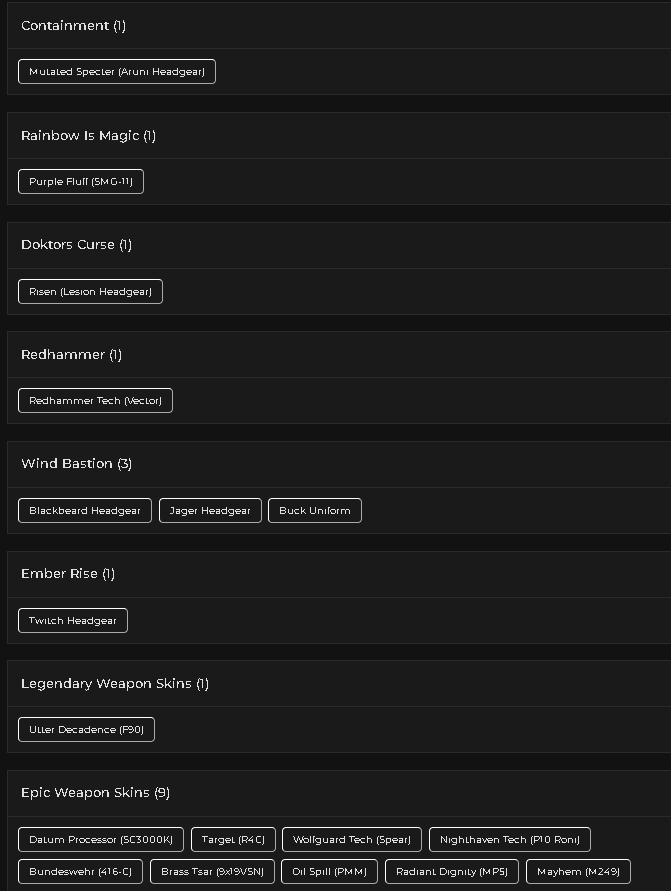Click the Buck Uniform tag

click(x=315, y=510)
